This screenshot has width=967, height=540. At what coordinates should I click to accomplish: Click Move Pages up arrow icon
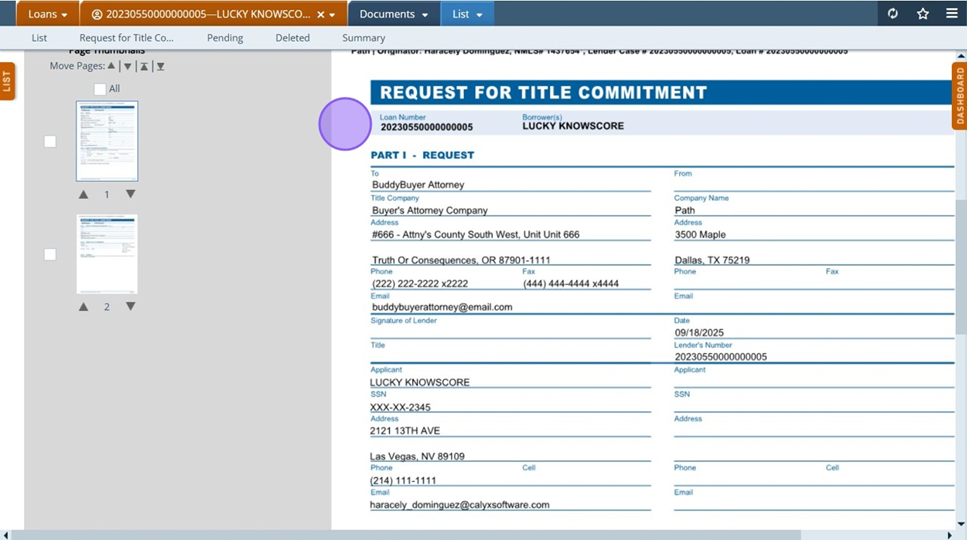111,67
